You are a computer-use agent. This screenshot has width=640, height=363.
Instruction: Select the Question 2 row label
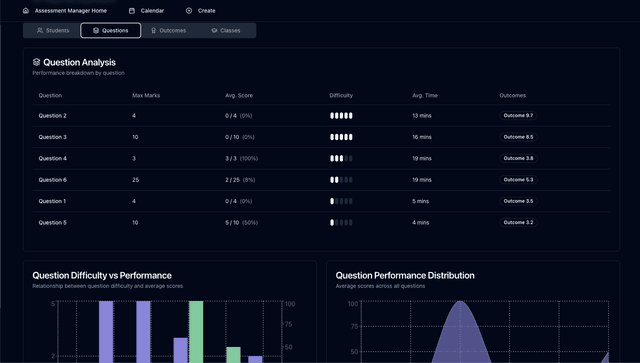click(x=53, y=116)
